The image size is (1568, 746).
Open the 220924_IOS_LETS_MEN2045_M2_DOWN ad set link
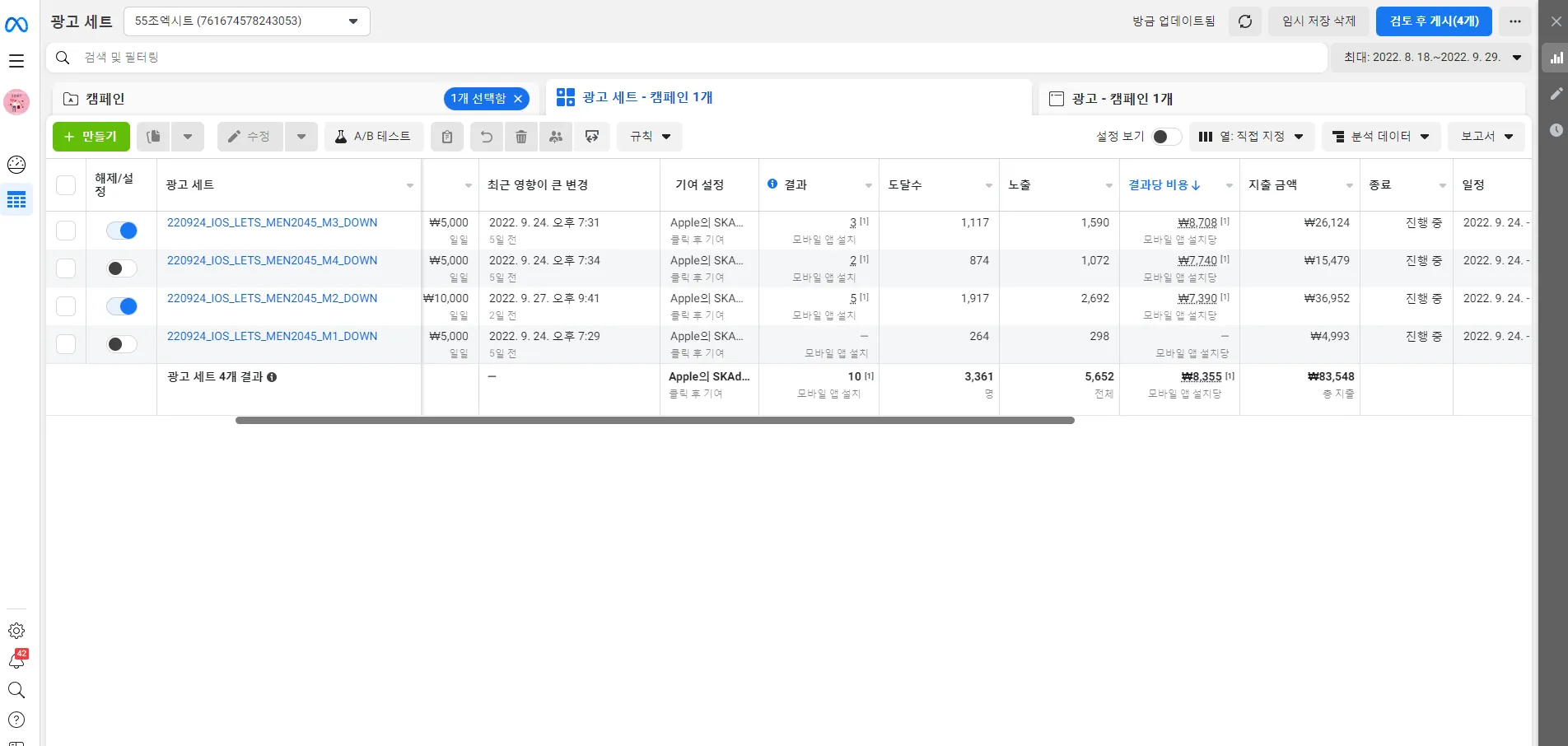coord(272,298)
